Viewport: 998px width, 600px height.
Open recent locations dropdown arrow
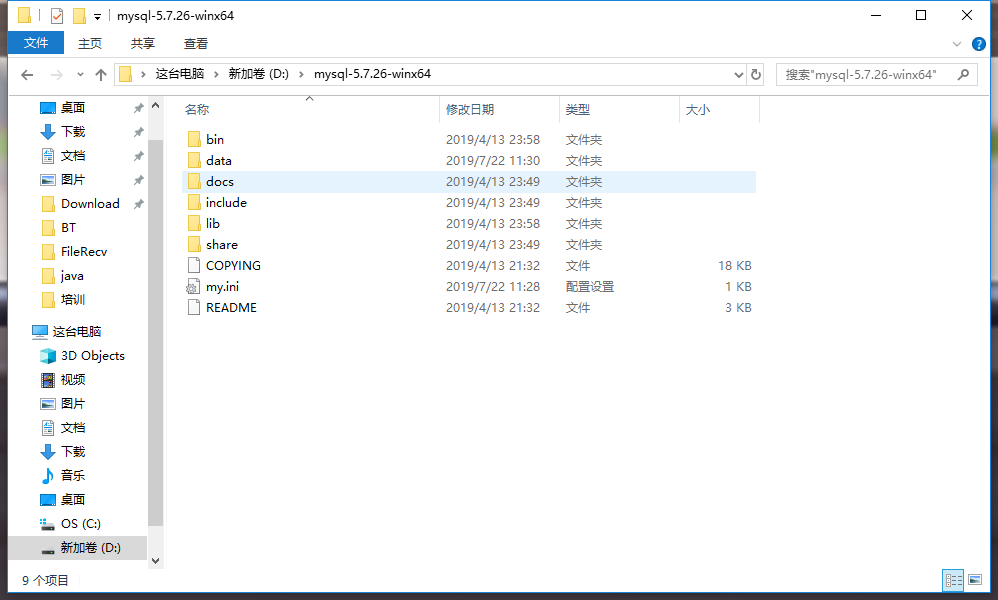tap(80, 75)
